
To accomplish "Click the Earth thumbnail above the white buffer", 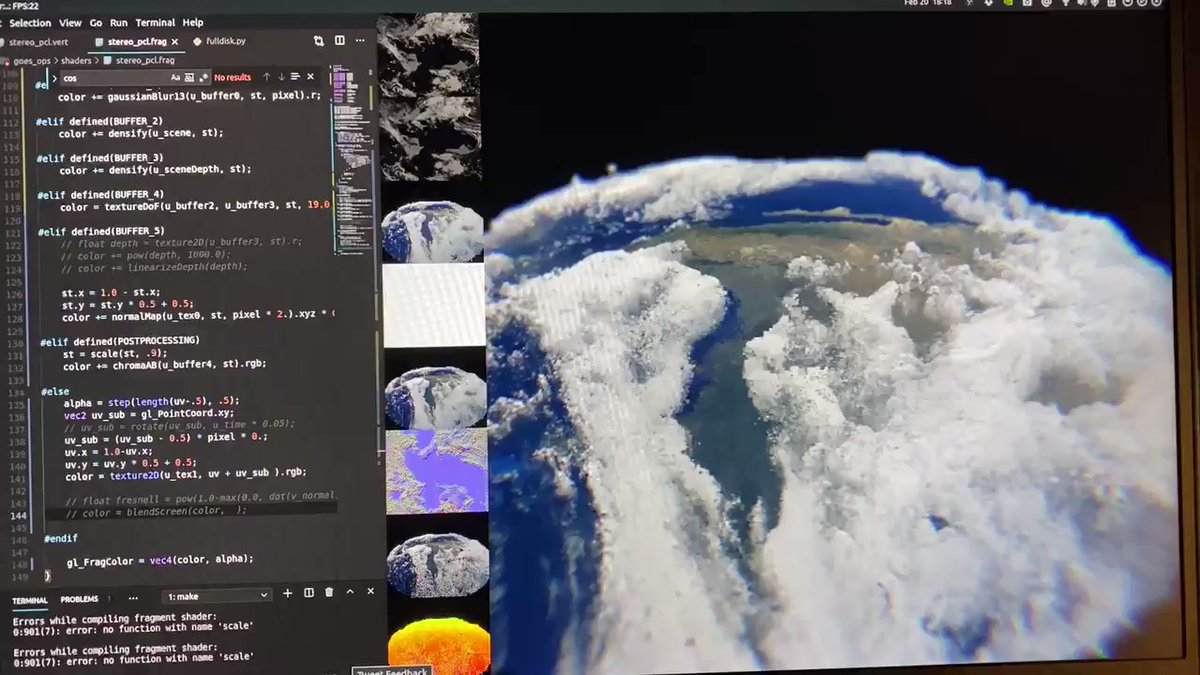I will coord(434,230).
